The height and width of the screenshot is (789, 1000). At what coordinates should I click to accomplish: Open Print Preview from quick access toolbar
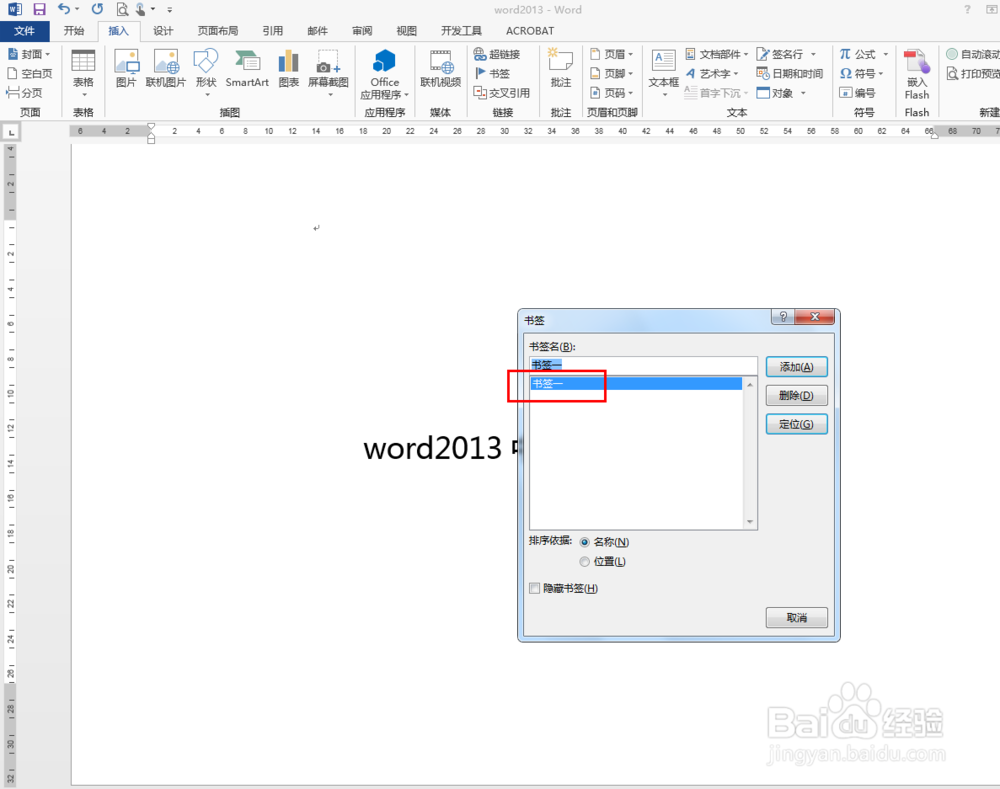pos(122,9)
